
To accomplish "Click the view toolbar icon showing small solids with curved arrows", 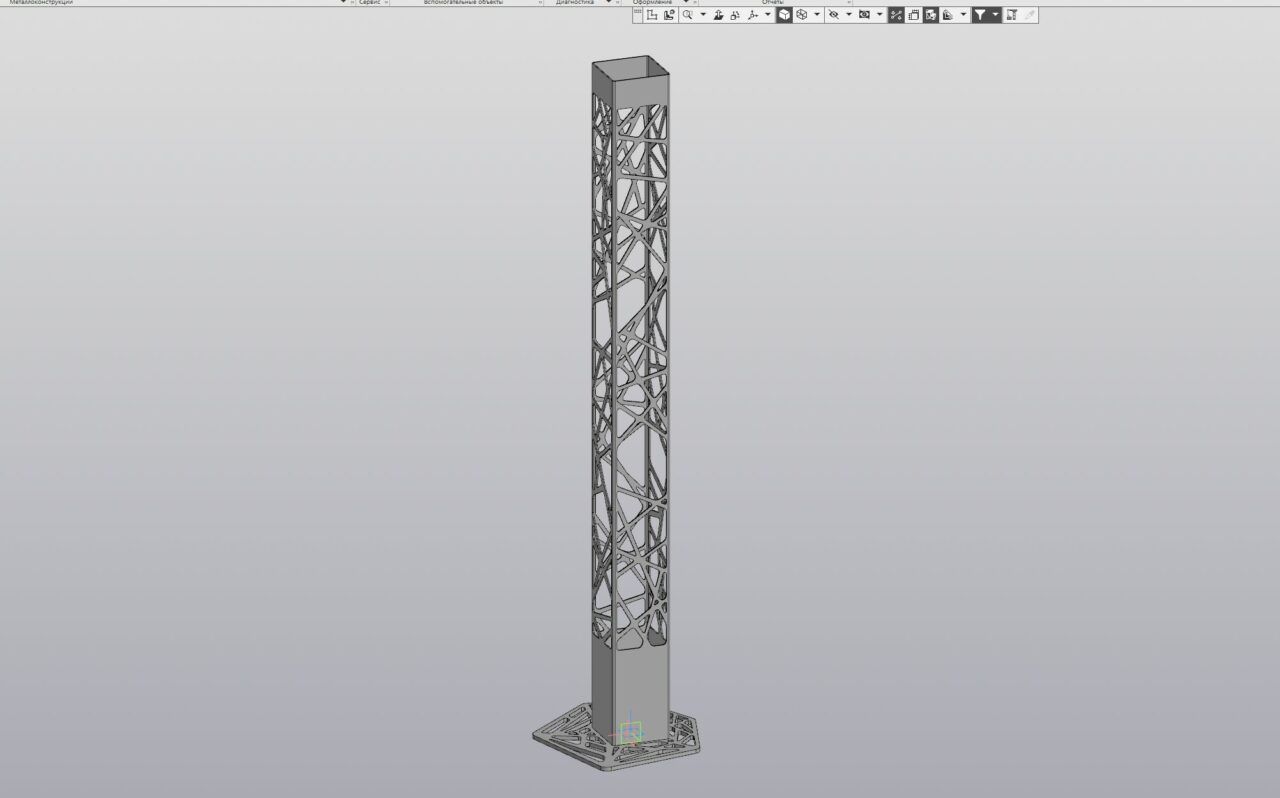I will coord(735,15).
